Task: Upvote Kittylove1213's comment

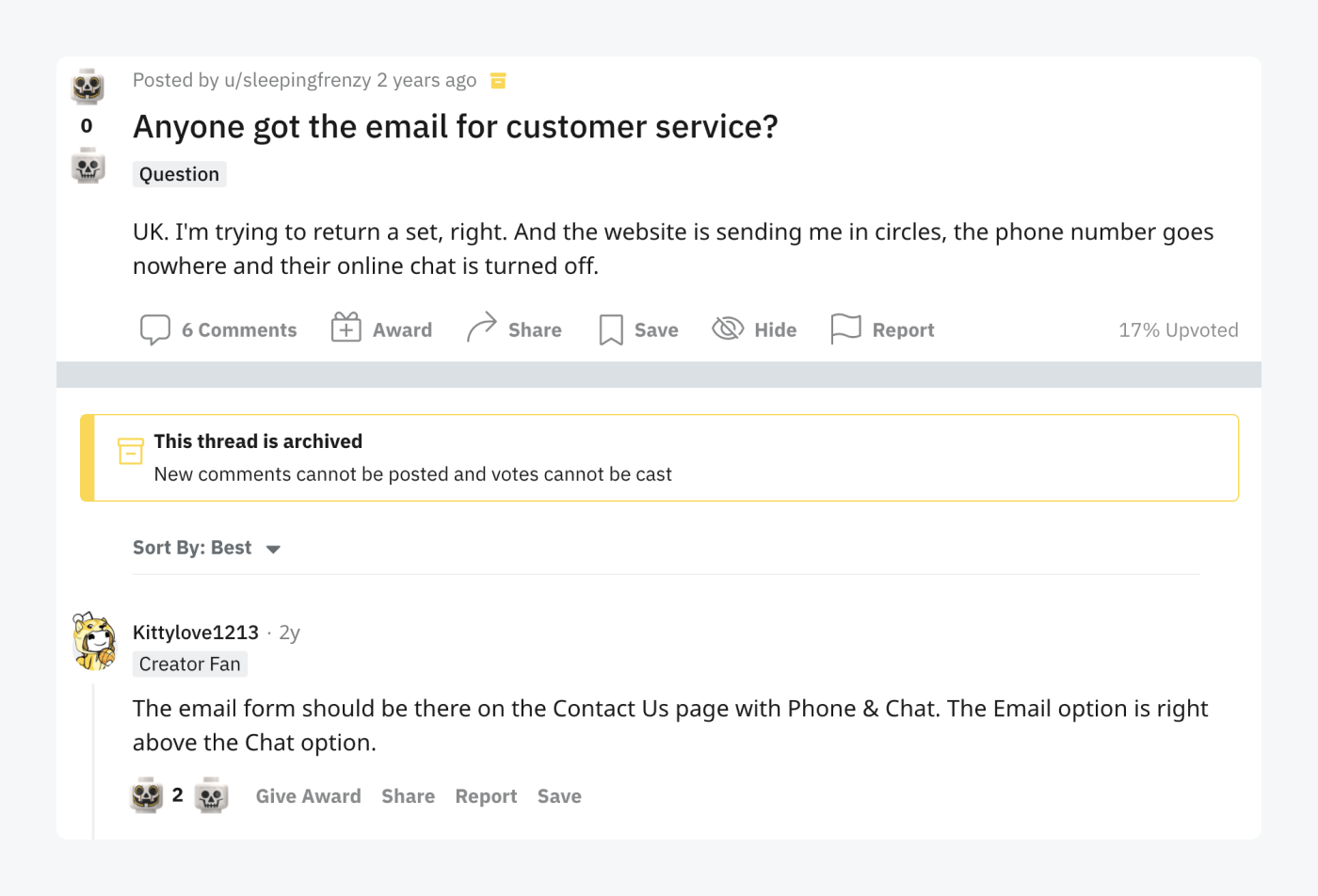Action: coord(147,794)
